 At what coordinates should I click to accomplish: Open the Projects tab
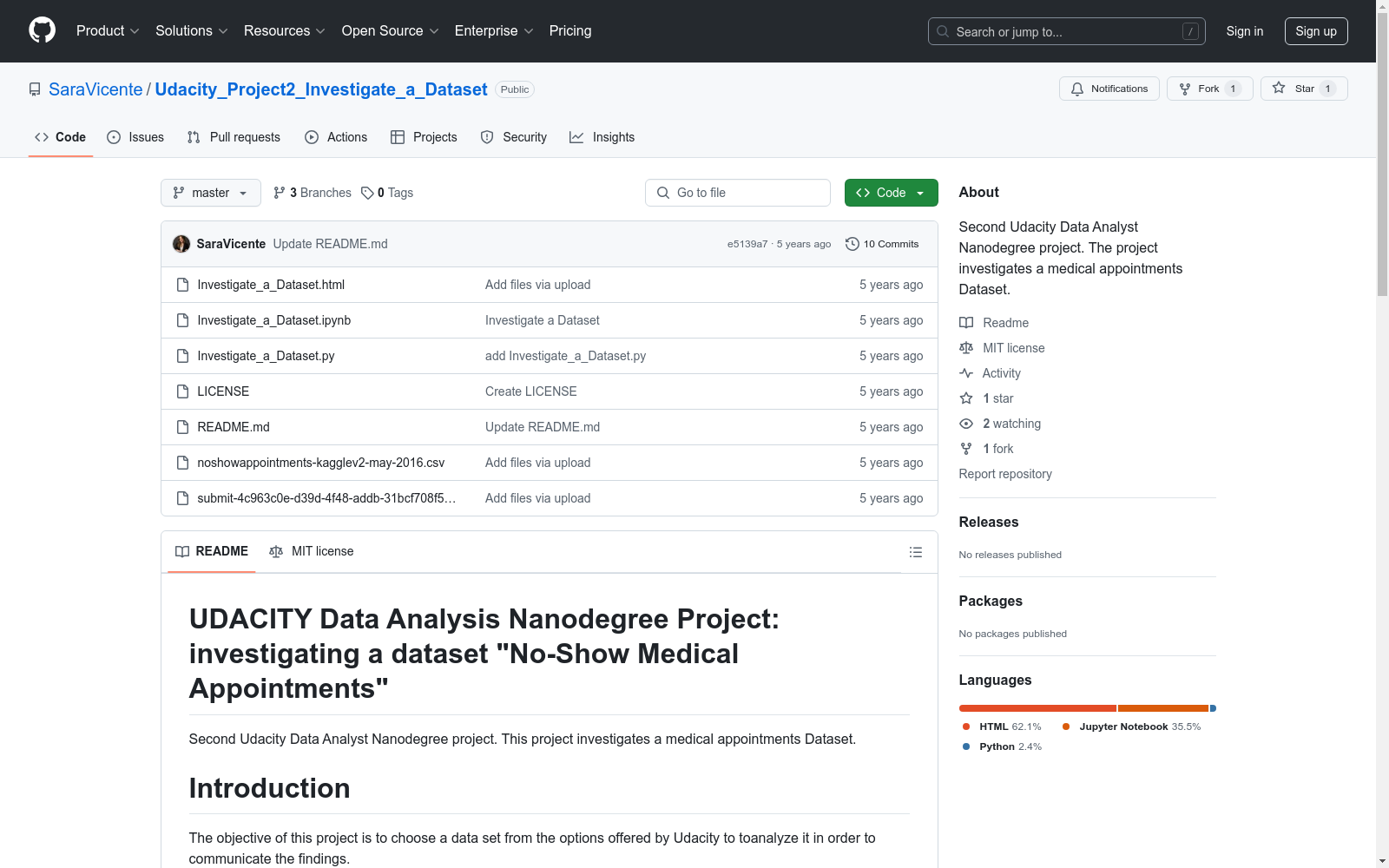tap(424, 137)
